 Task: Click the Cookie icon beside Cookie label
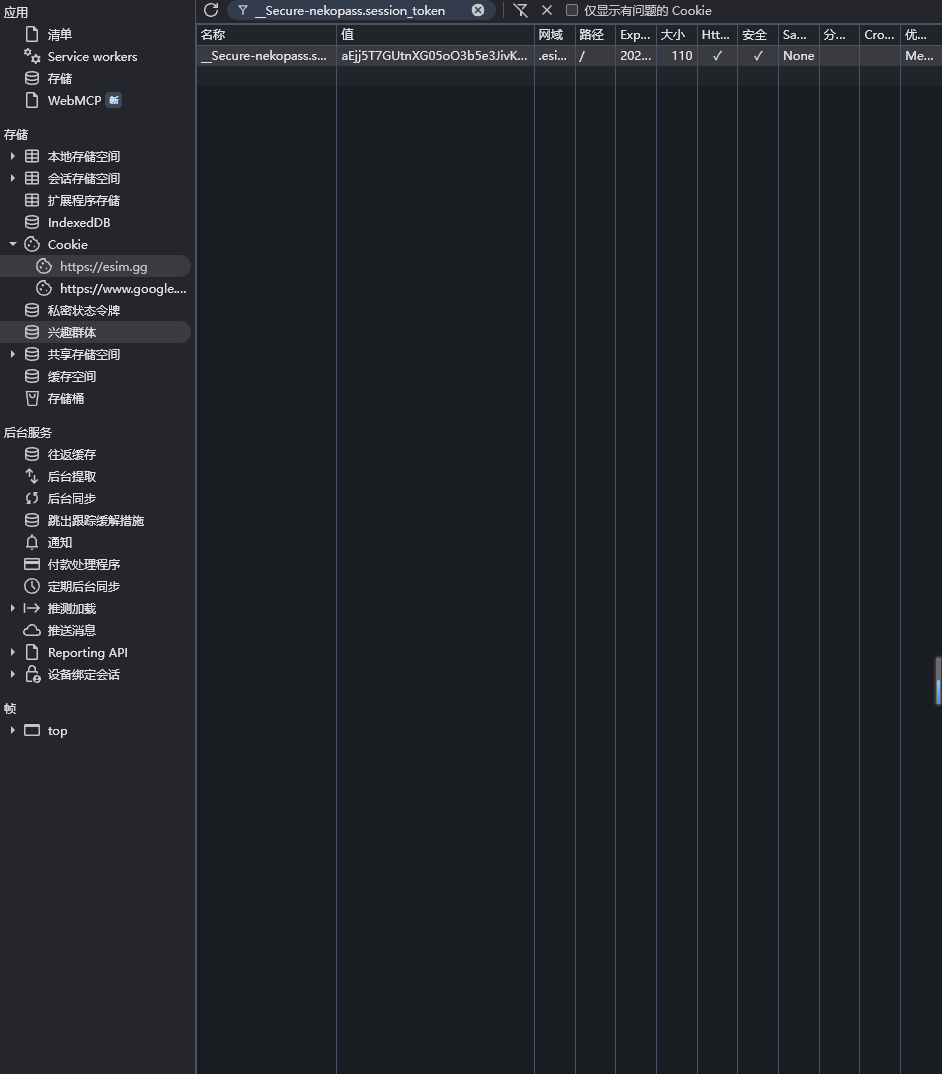[x=32, y=244]
